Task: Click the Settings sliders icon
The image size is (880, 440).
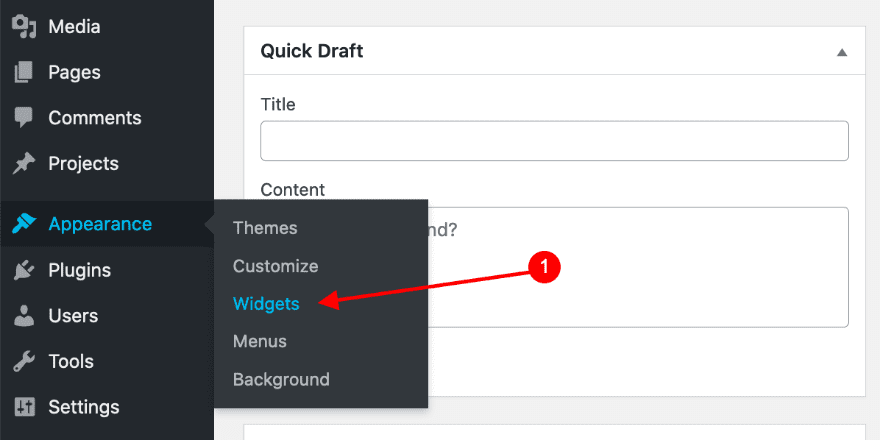Action: 24,407
